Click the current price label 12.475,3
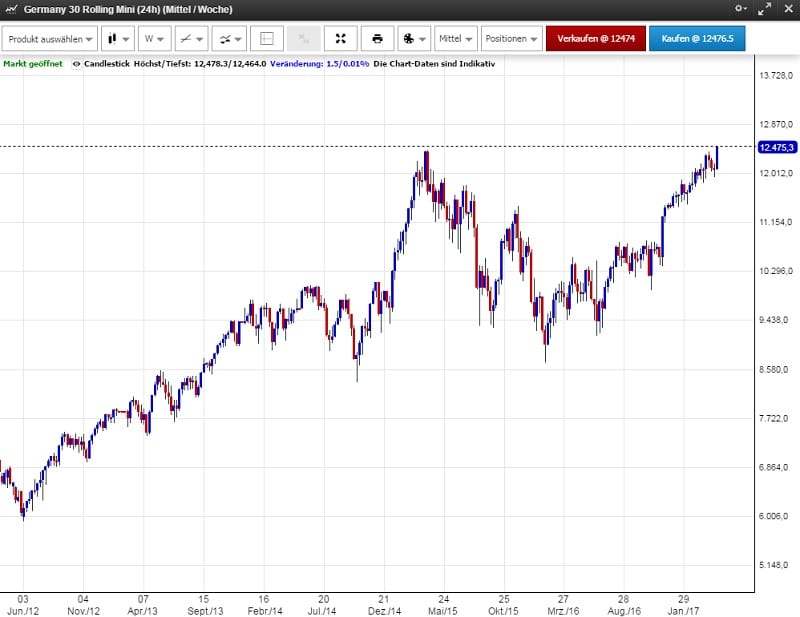 pyautogui.click(x=777, y=147)
